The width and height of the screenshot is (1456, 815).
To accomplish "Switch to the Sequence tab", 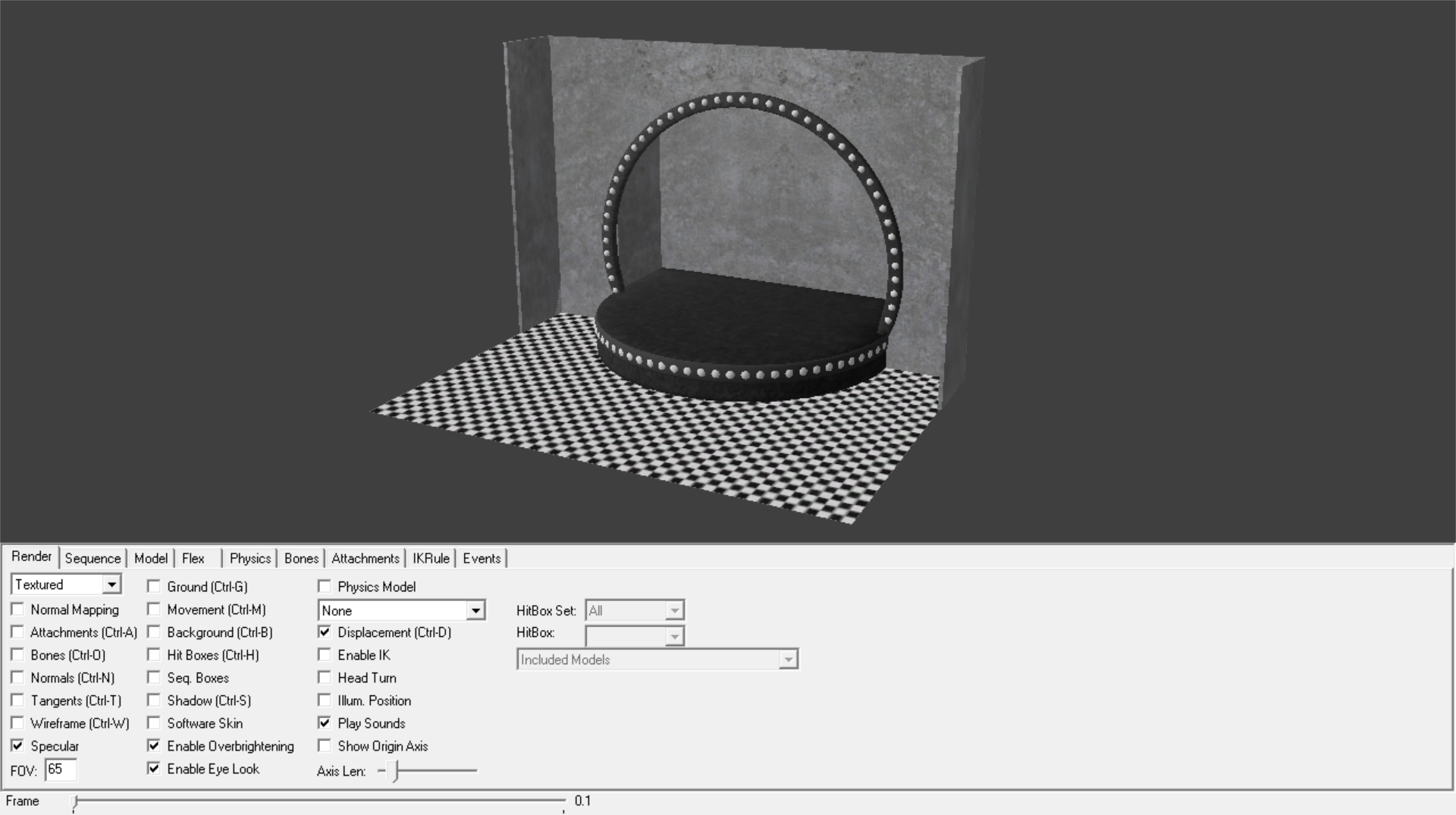I will [x=93, y=558].
